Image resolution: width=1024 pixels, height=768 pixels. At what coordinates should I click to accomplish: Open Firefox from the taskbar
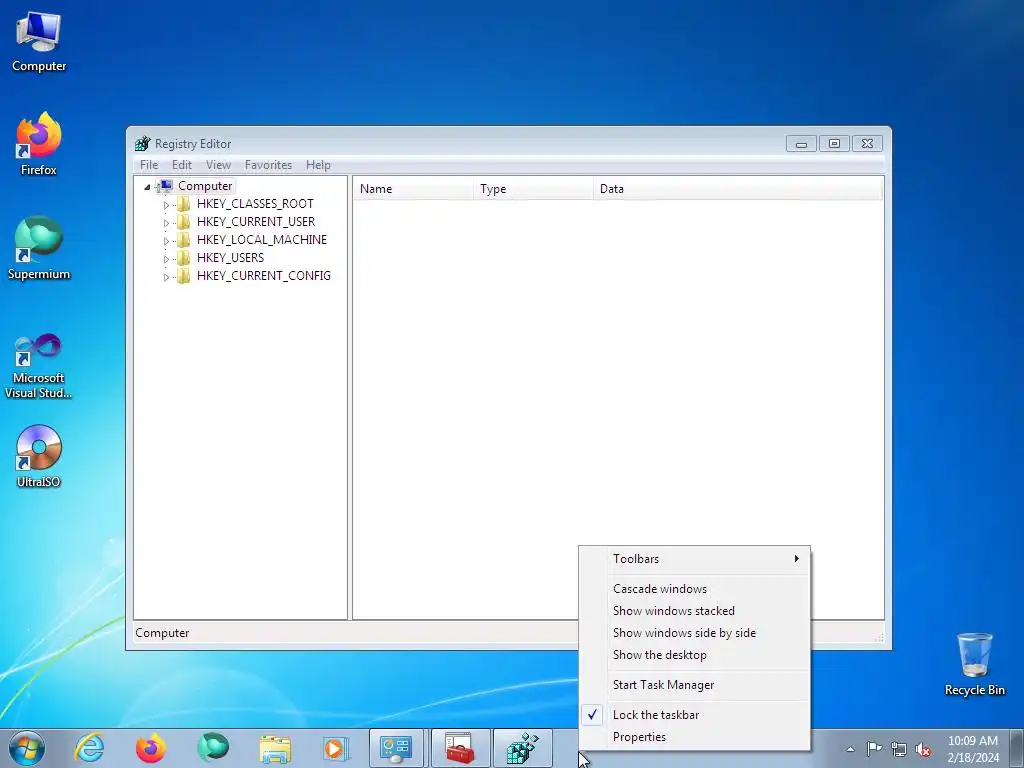(151, 748)
